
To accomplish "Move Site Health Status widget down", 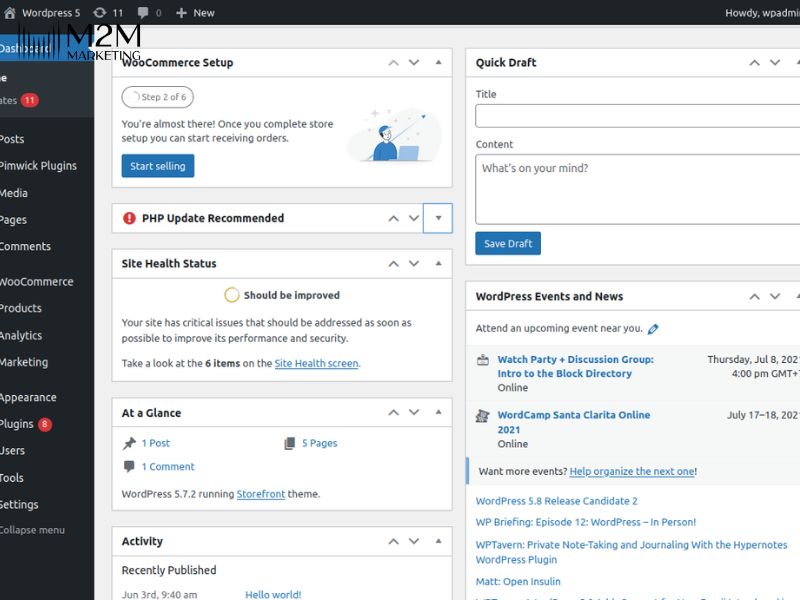I will point(414,264).
